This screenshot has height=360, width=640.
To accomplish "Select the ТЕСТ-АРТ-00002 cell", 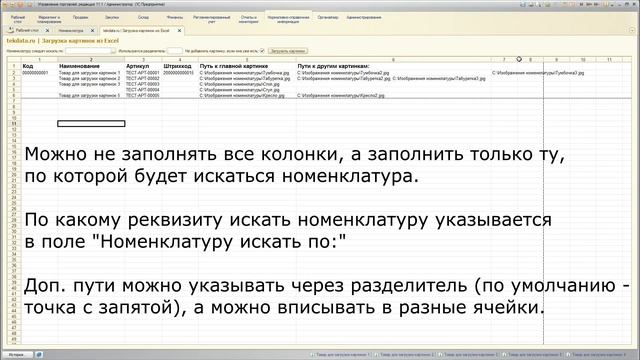I will 143,78.
